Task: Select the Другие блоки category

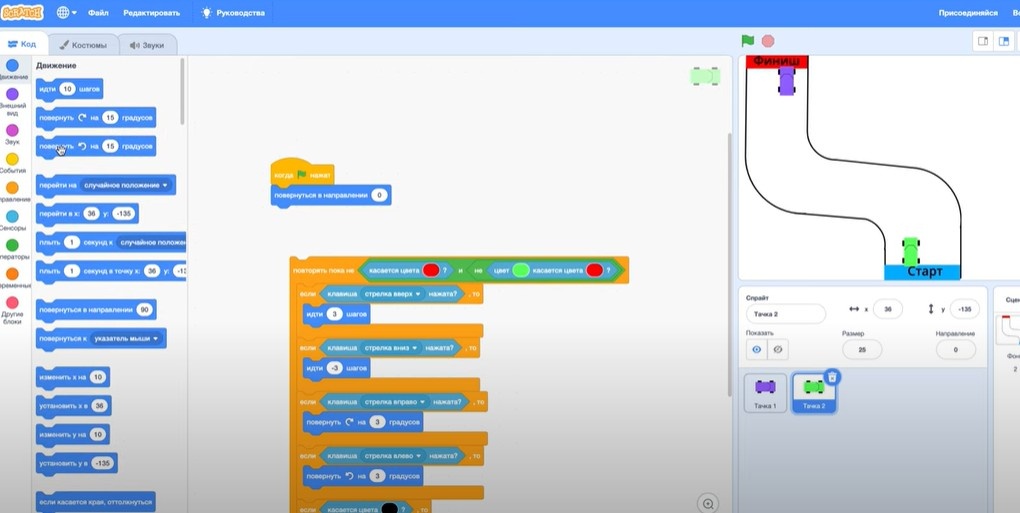Action: 12,310
